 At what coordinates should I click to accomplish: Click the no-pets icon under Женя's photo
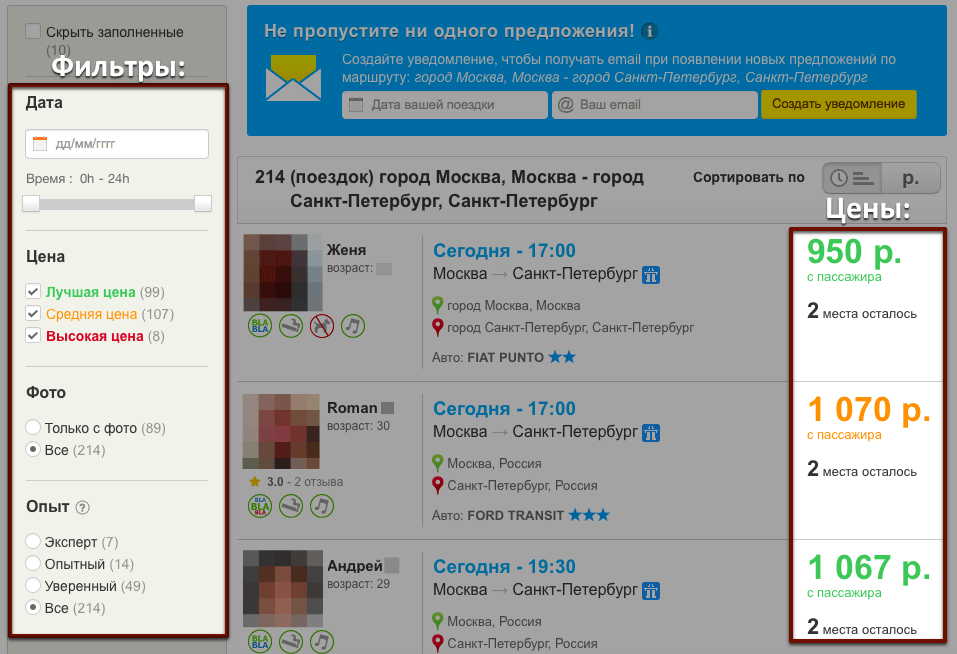coord(322,325)
